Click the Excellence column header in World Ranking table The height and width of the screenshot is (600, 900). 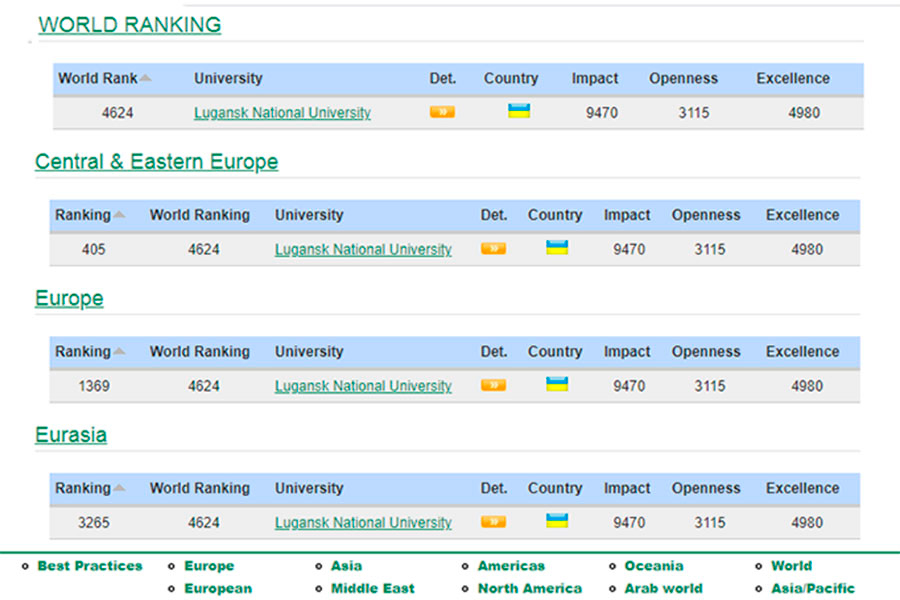tap(792, 78)
